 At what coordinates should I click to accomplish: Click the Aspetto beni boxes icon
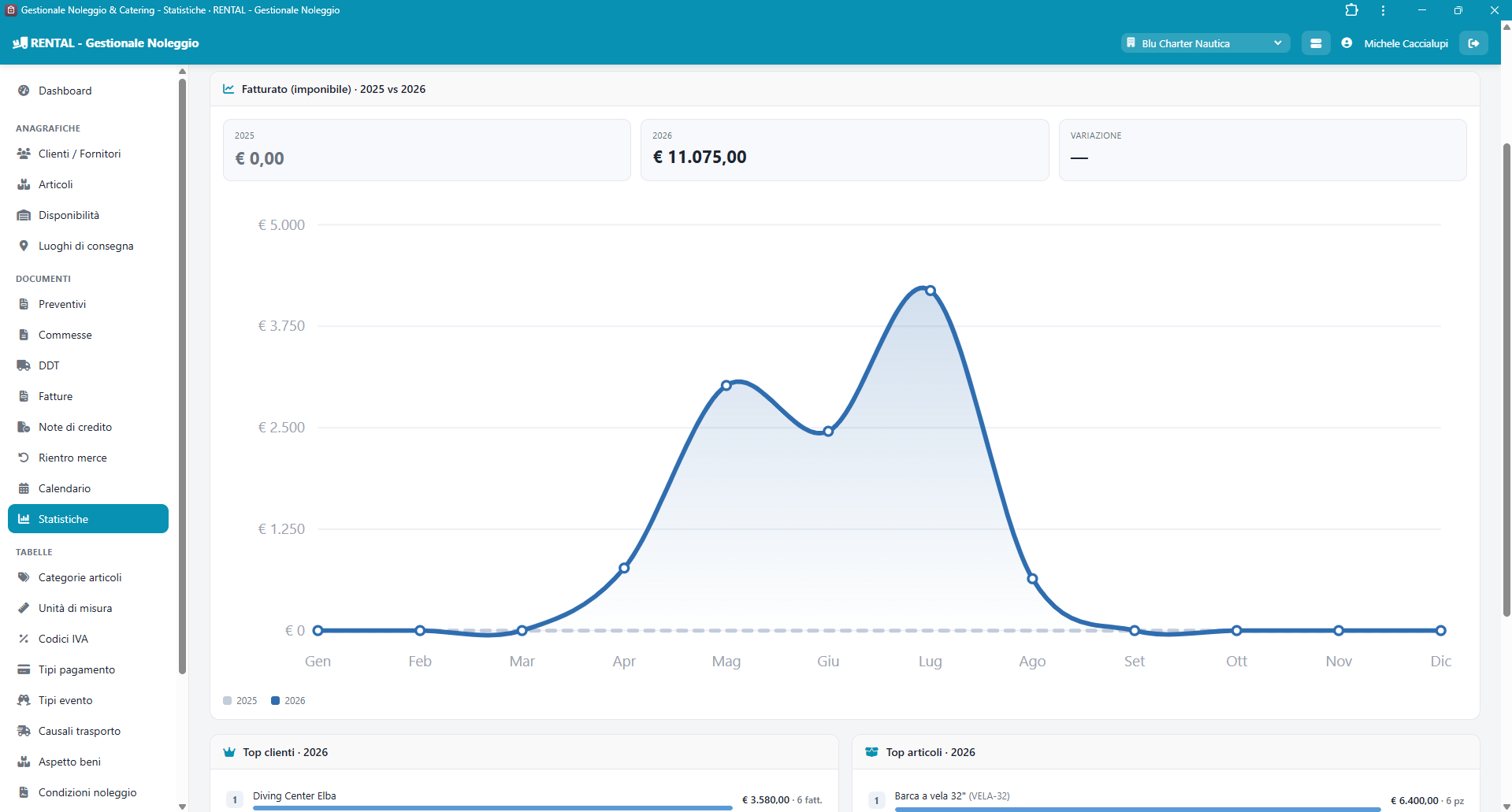[x=24, y=762]
